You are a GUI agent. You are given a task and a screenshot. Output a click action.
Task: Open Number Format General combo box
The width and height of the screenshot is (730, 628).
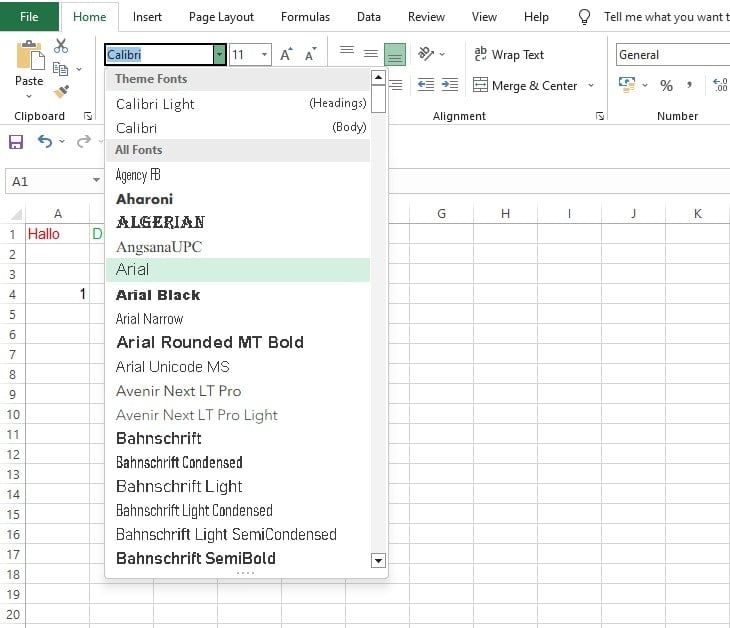click(672, 55)
